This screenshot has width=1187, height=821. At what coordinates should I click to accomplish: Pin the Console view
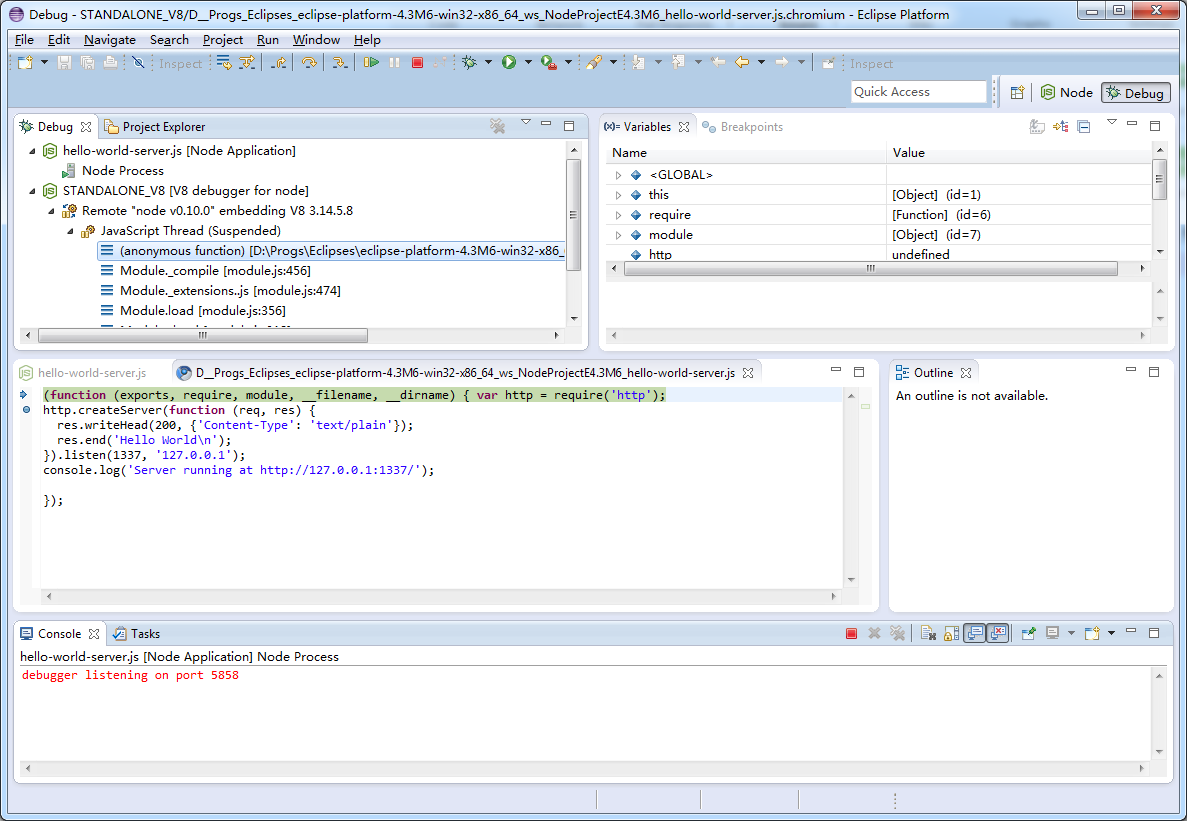[x=1030, y=633]
